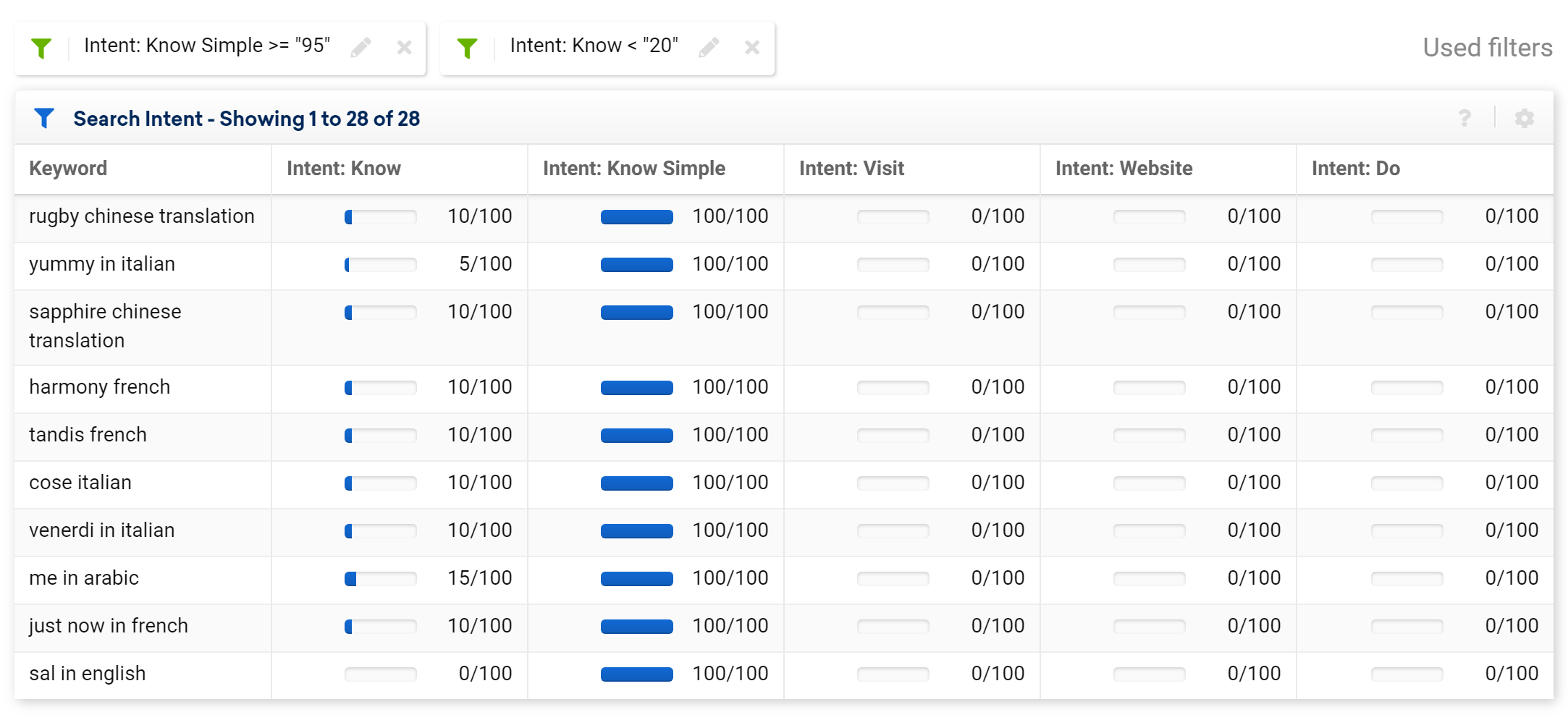1568x728 pixels.
Task: Remove the Intent: Know < 20 filter
Action: pyautogui.click(x=752, y=48)
